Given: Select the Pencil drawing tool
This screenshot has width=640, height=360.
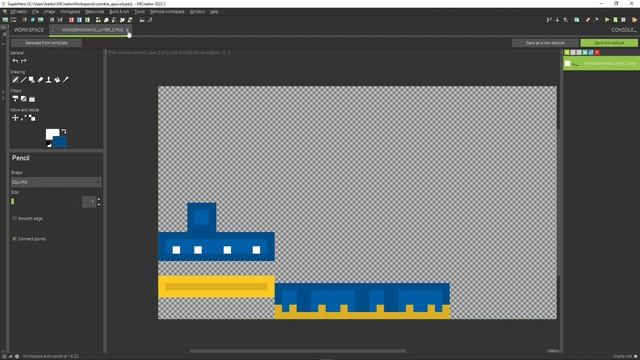Looking at the screenshot, I should tap(15, 80).
